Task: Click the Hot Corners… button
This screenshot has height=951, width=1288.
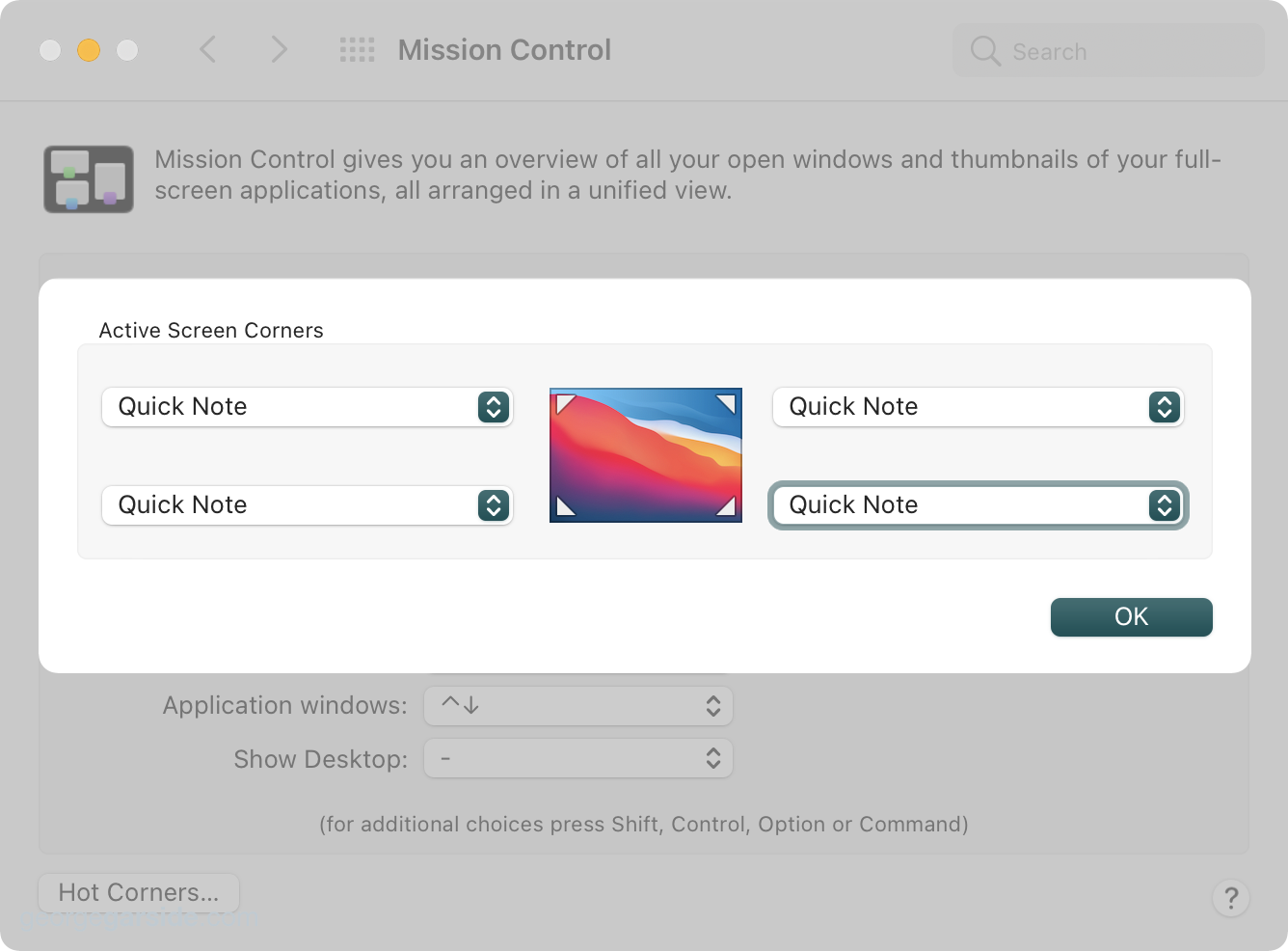Action: click(x=139, y=892)
